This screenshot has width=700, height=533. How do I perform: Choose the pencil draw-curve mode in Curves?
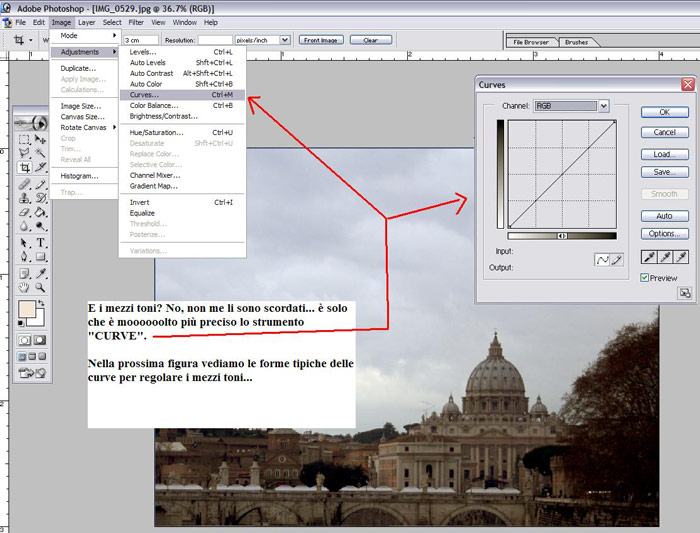coord(617,259)
